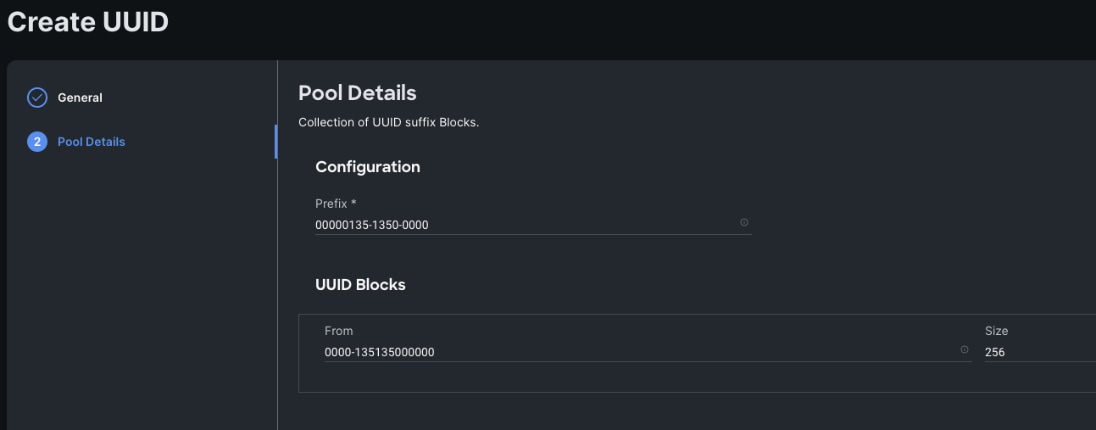Click the Configuration subsection heading
The image size is (1096, 430).
(367, 167)
